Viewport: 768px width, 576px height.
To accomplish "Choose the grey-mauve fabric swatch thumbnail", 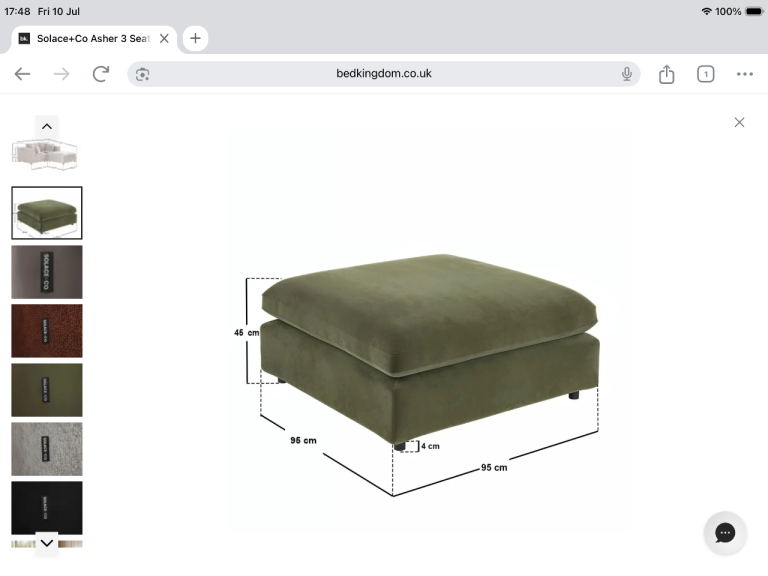I will [x=47, y=272].
